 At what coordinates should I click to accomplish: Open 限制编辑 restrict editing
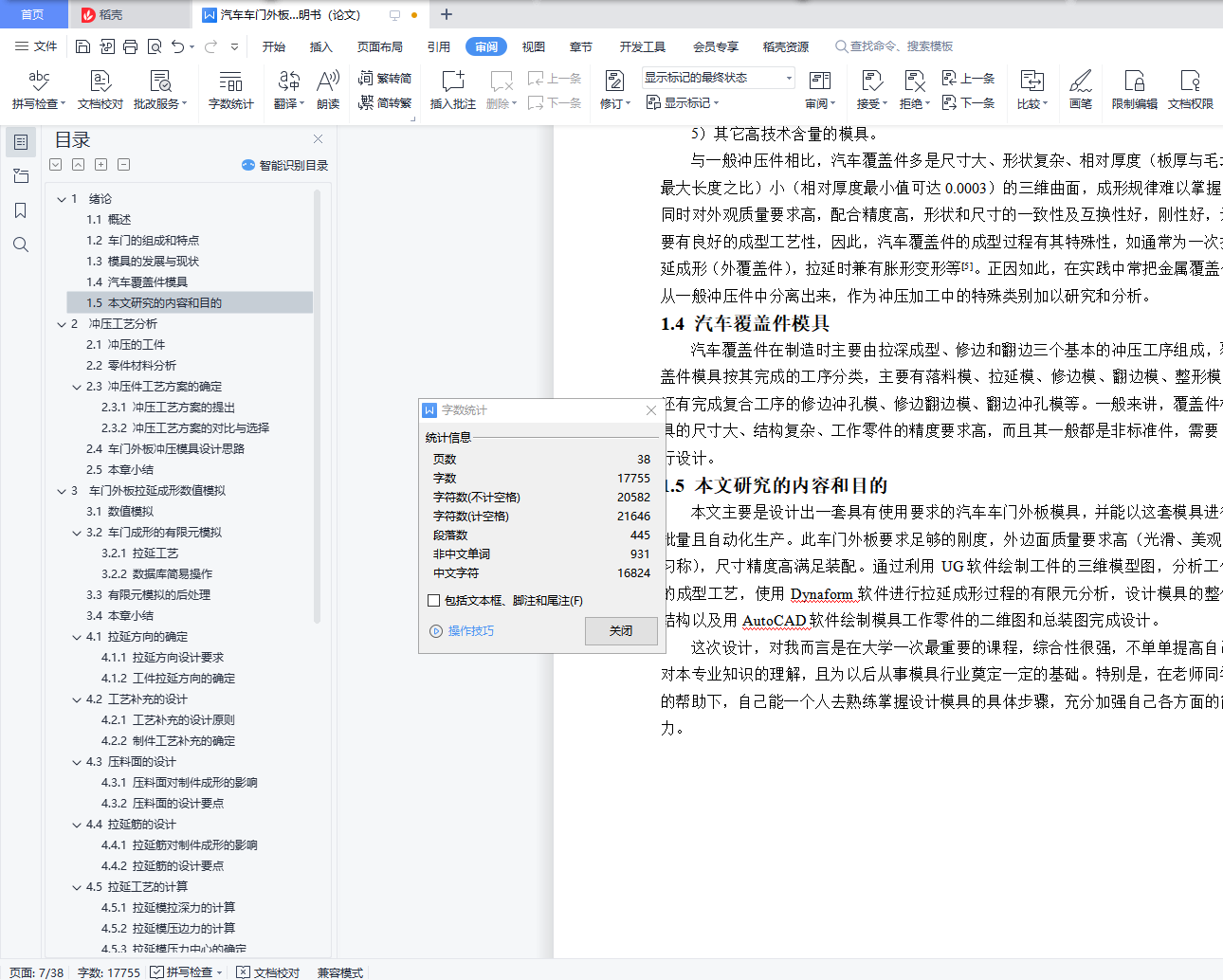[x=1135, y=90]
